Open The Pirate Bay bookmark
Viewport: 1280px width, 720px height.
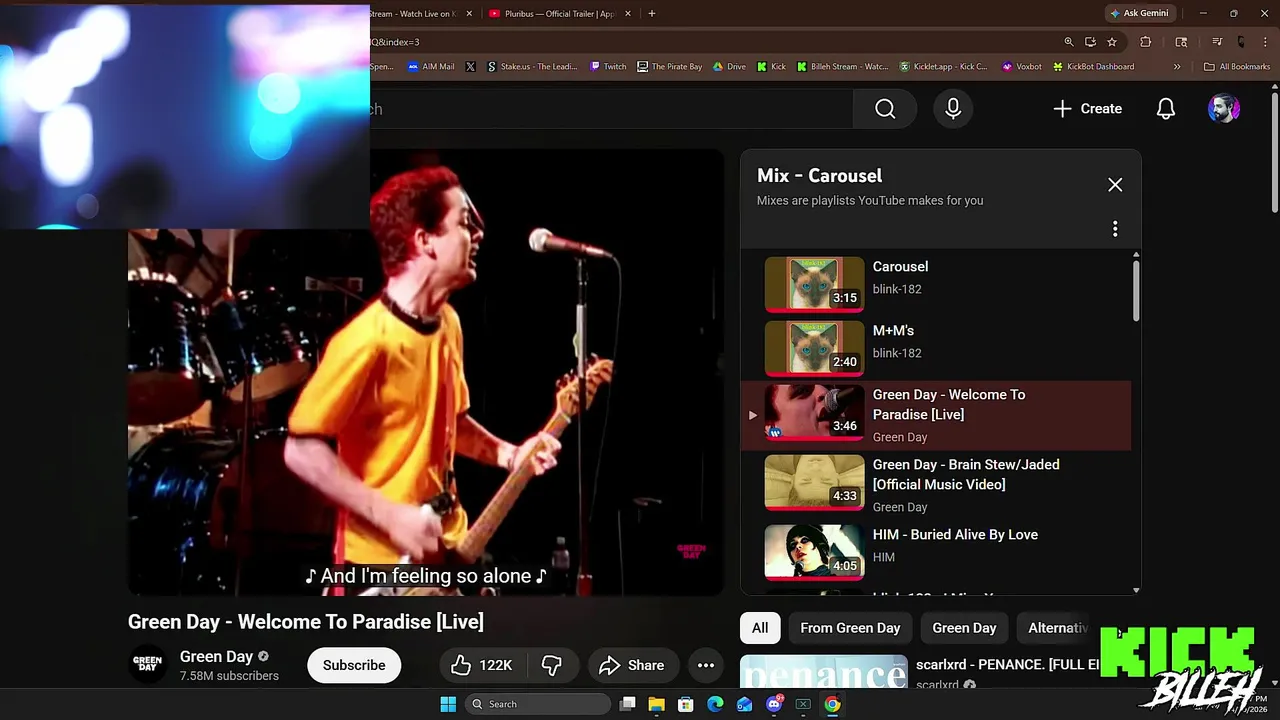(670, 67)
